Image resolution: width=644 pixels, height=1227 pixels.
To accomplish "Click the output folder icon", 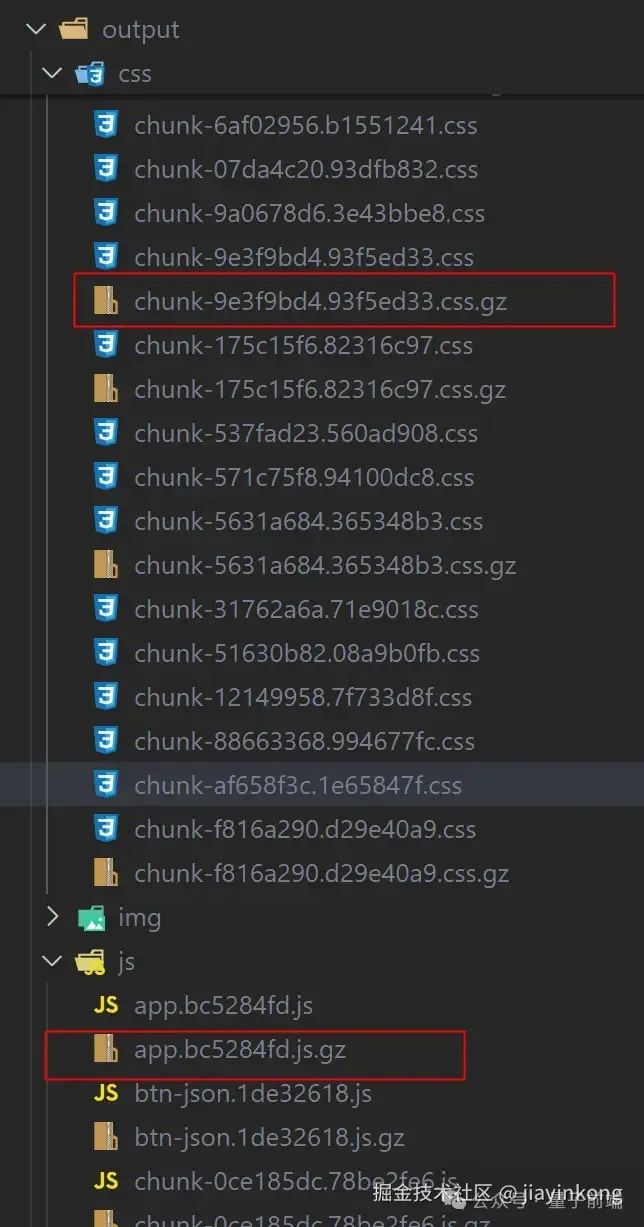I will pos(74,29).
